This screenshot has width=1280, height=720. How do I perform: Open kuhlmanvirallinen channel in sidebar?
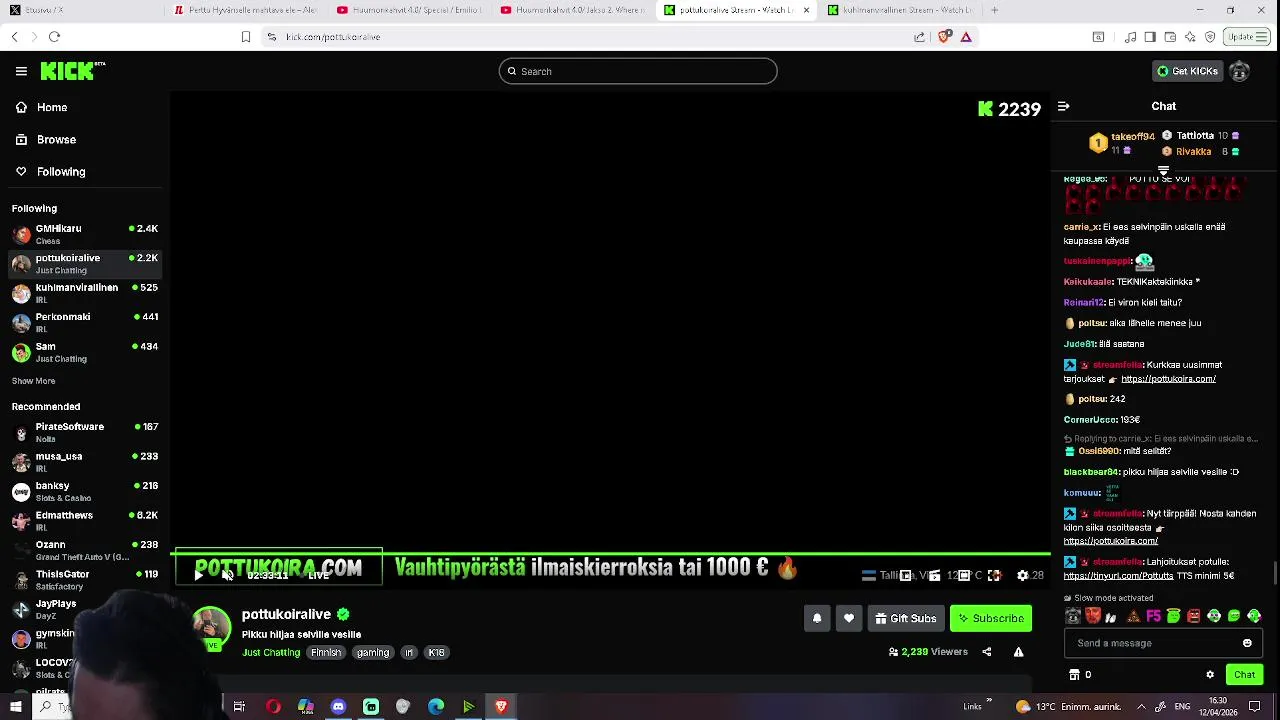85,293
